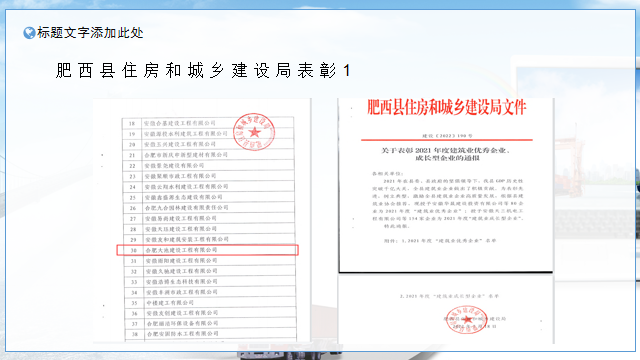This screenshot has height=360, width=640.
Task: Select the red round stamp on the table document
Action: [254, 131]
